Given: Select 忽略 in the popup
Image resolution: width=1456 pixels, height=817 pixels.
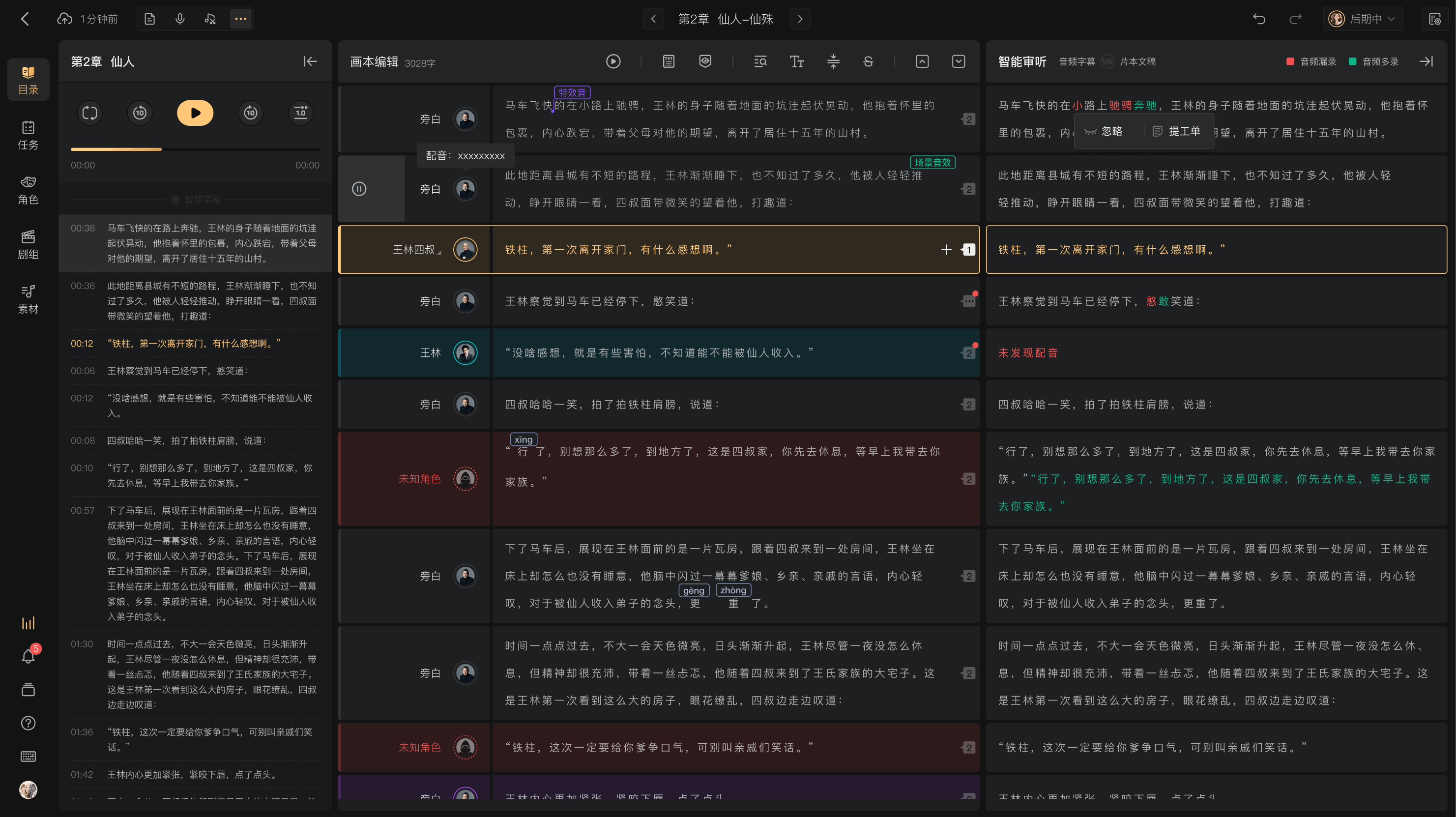Looking at the screenshot, I should coord(1103,131).
